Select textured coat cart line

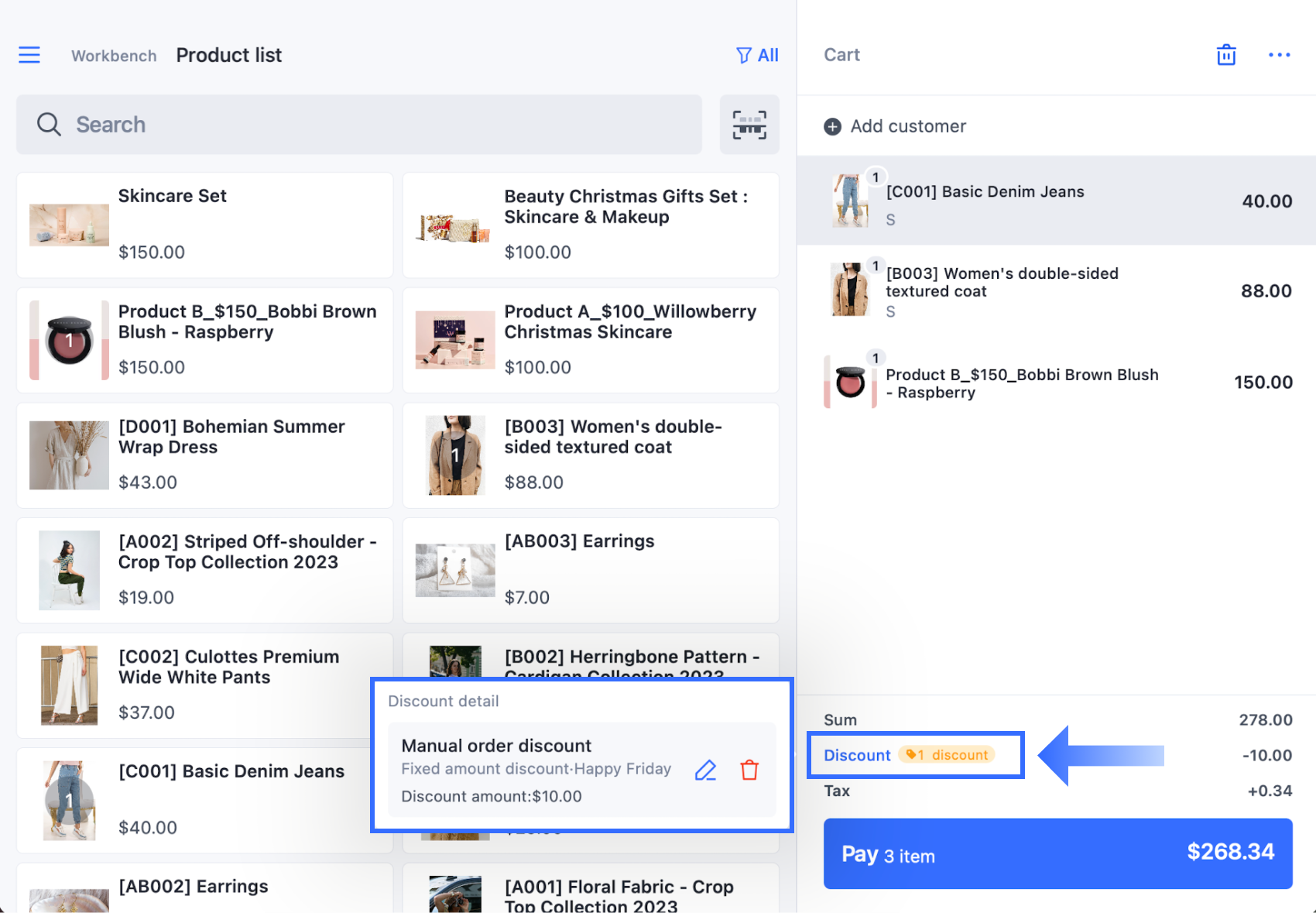(1057, 291)
